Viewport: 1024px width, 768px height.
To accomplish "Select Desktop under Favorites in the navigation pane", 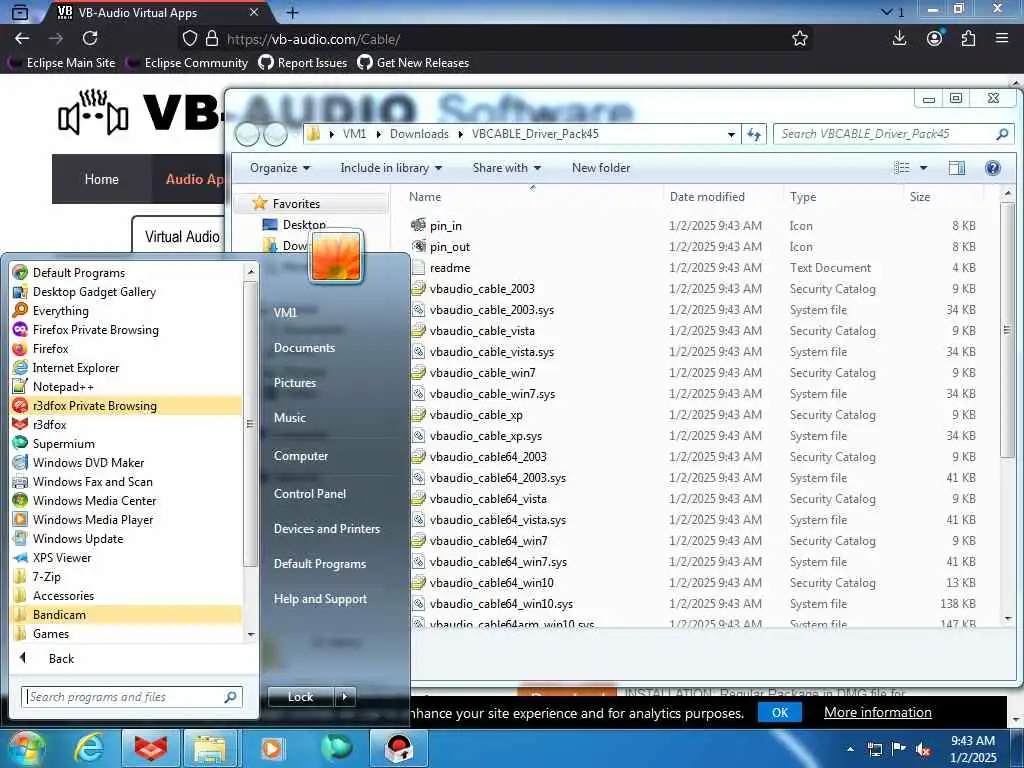I will (x=304, y=224).
